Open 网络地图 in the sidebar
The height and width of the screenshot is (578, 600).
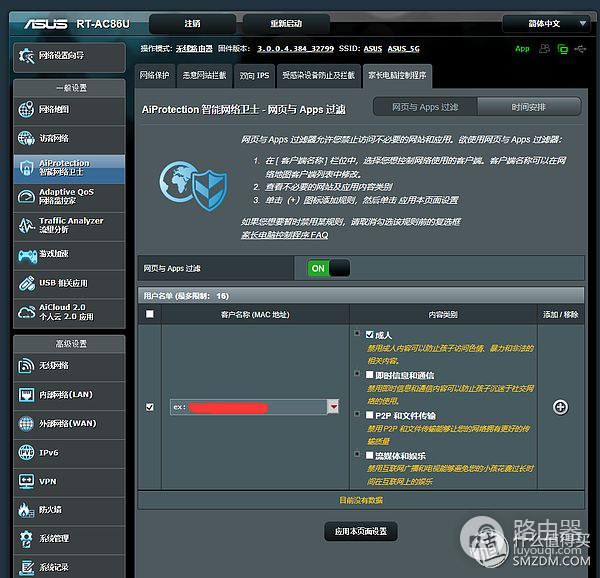[68, 110]
